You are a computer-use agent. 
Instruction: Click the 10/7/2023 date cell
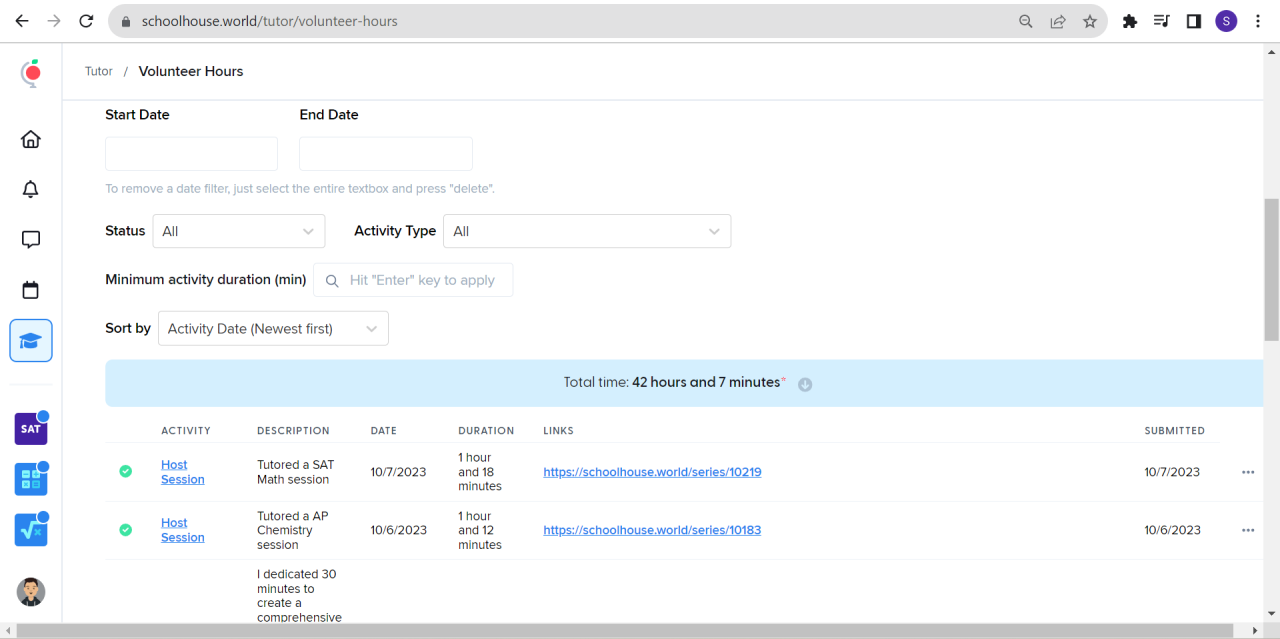(398, 472)
